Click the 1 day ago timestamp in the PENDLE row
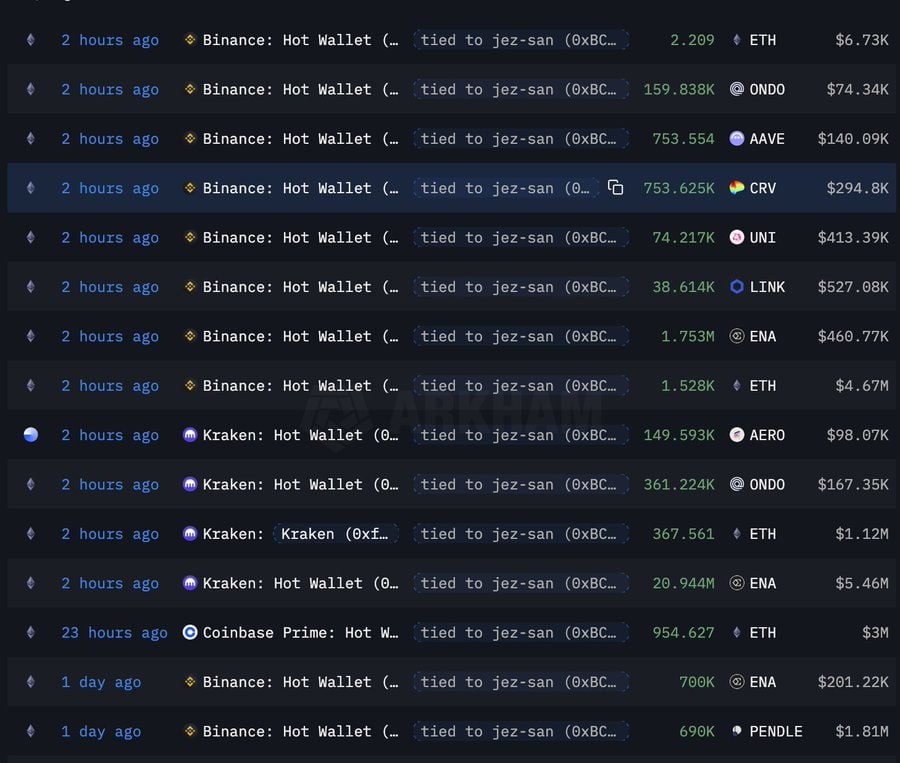The image size is (900, 763). click(101, 732)
